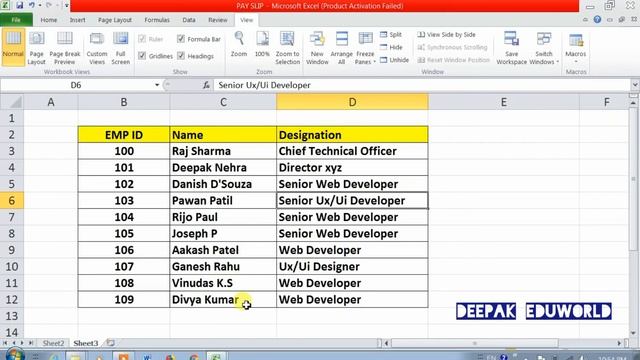Enter Full Screen view

pos(120,48)
